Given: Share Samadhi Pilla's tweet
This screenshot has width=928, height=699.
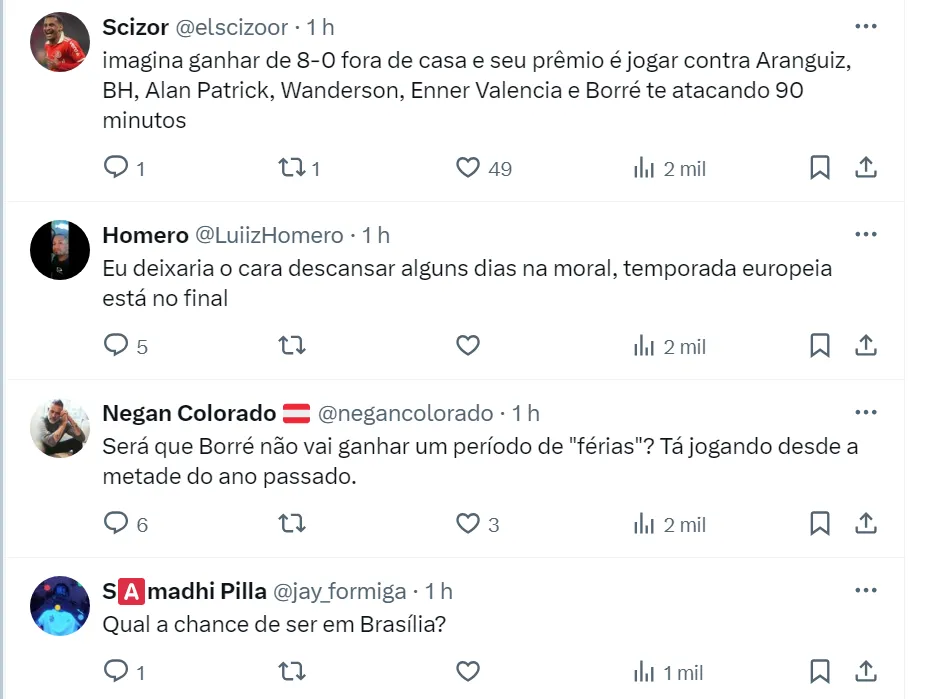Looking at the screenshot, I should coord(867,671).
